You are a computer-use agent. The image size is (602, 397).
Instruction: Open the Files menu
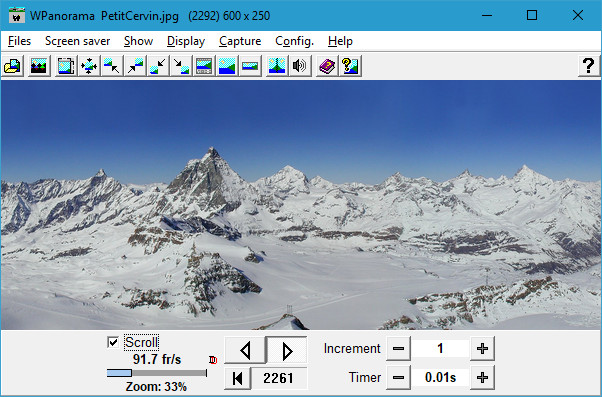[x=19, y=41]
